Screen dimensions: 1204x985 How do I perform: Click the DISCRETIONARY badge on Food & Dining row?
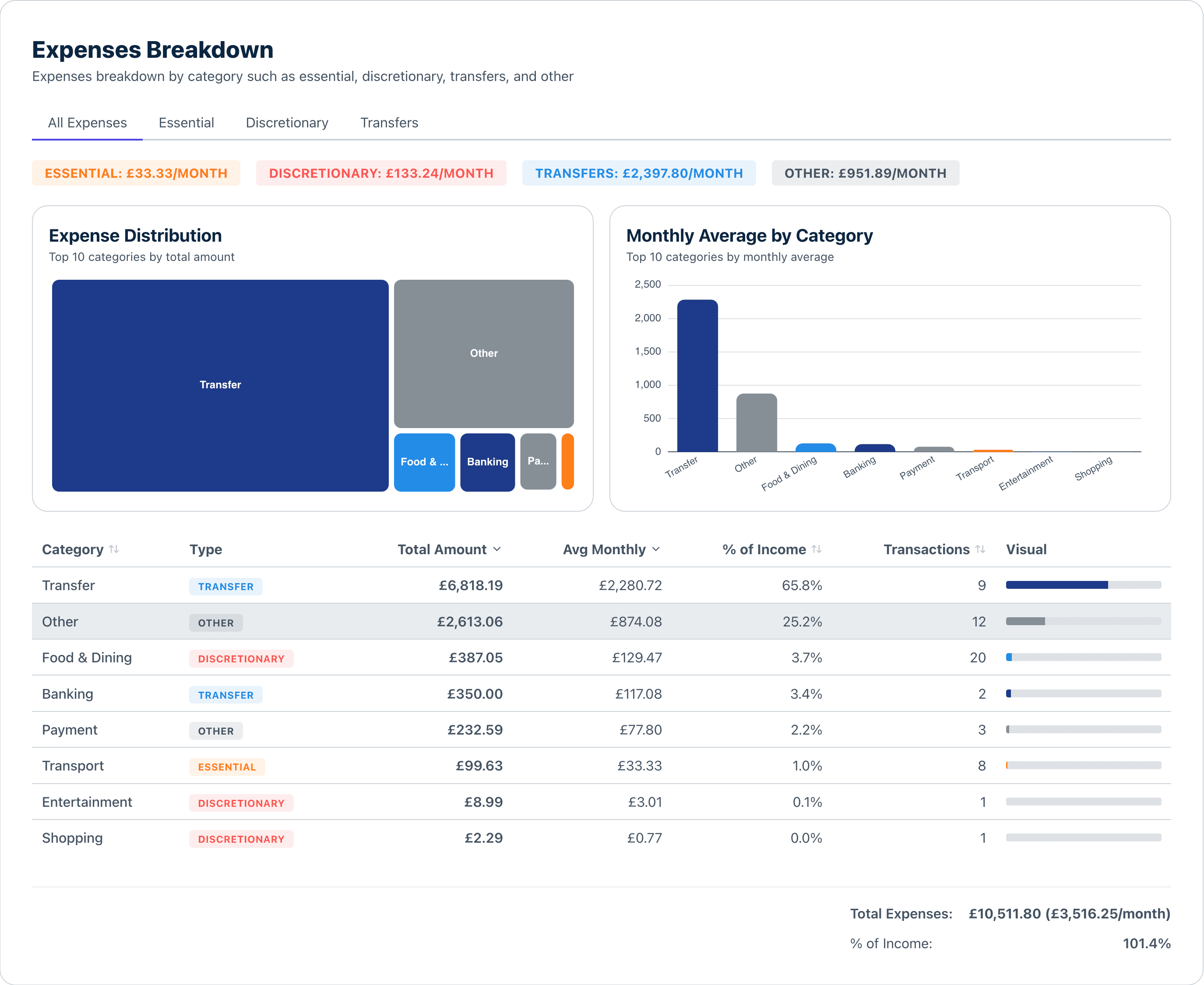pos(240,658)
